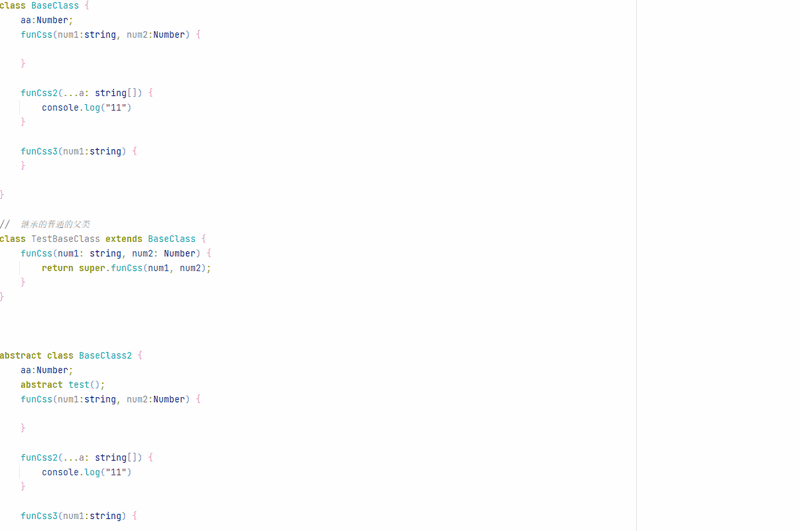The image size is (800, 531).
Task: Click the BaseClass name in the first class declaration
Action: (x=55, y=5)
